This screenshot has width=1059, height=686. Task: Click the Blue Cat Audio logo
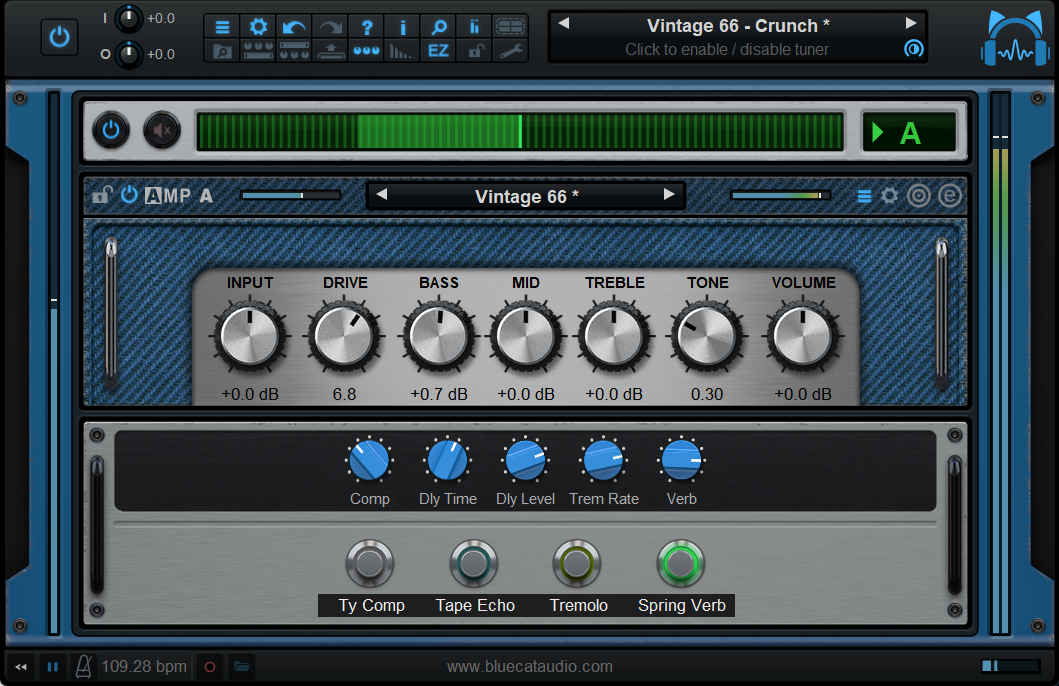click(1012, 40)
